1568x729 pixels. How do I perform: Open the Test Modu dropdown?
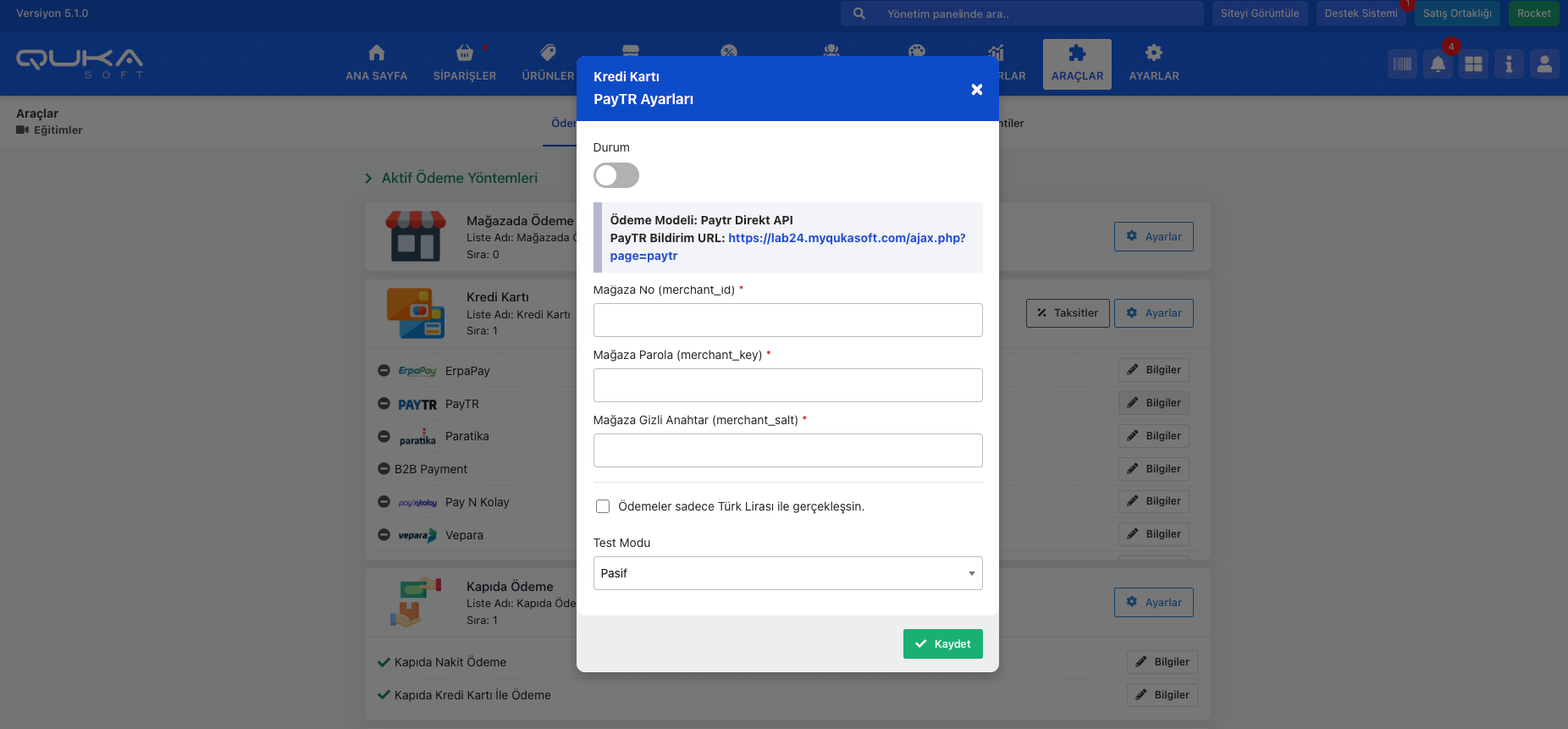pos(787,573)
